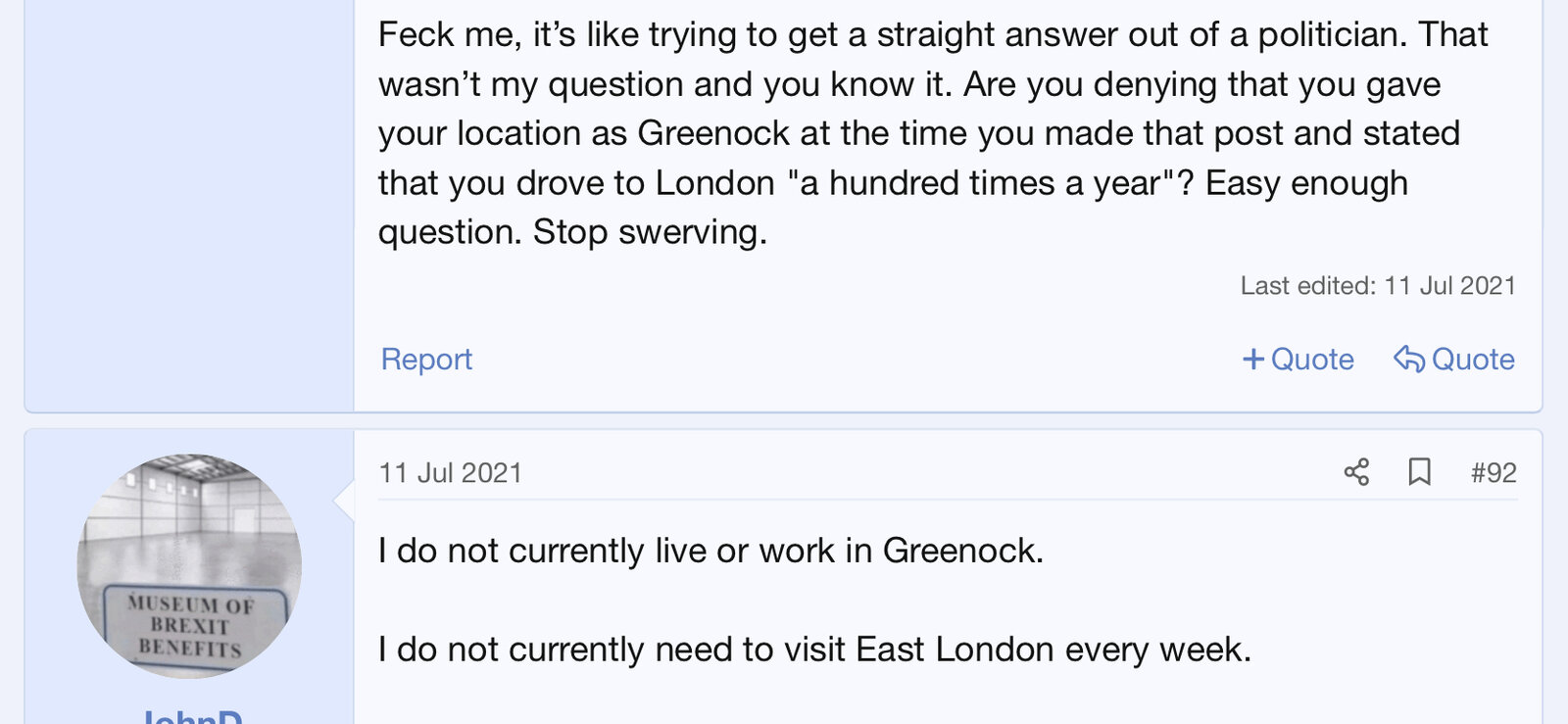Open the #92 post permalink

[x=1494, y=473]
